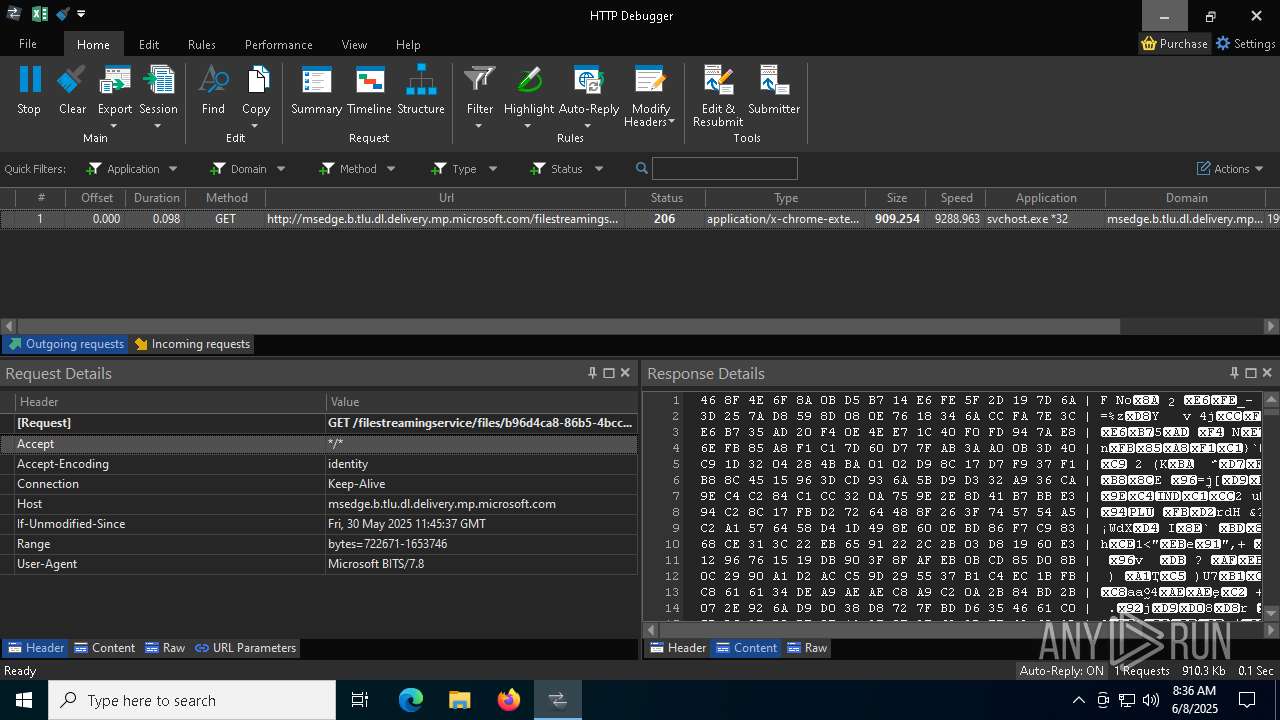1280x720 pixels.
Task: Select the Outgoing requests tab
Action: point(65,344)
